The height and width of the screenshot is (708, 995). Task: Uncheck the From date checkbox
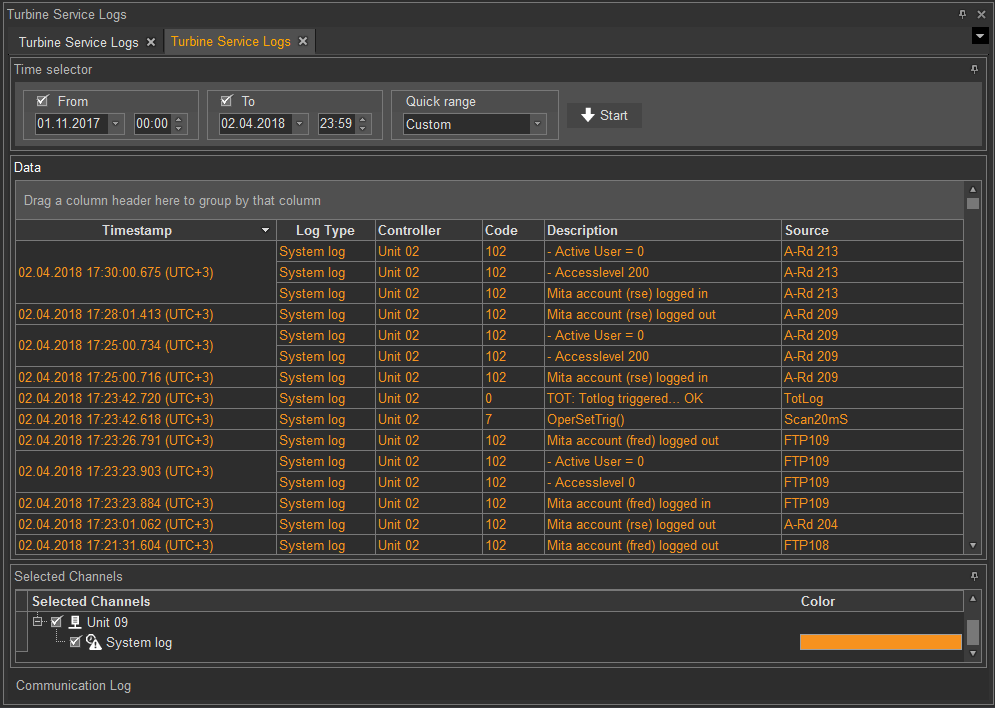(x=42, y=101)
